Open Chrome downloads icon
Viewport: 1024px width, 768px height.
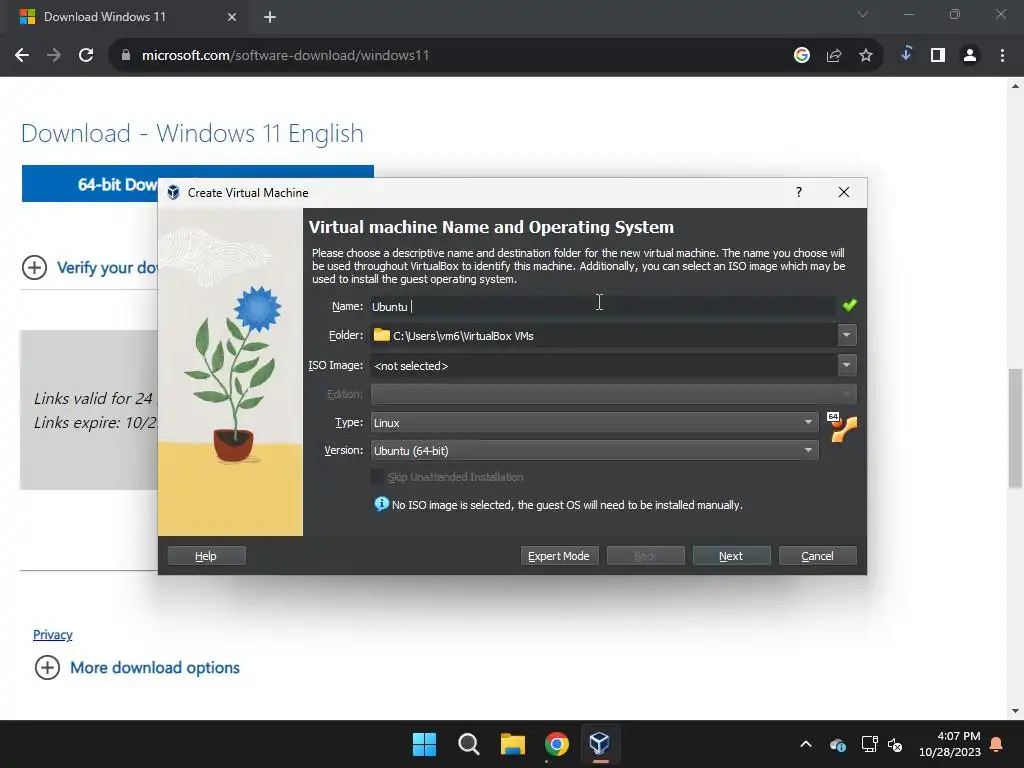[906, 55]
